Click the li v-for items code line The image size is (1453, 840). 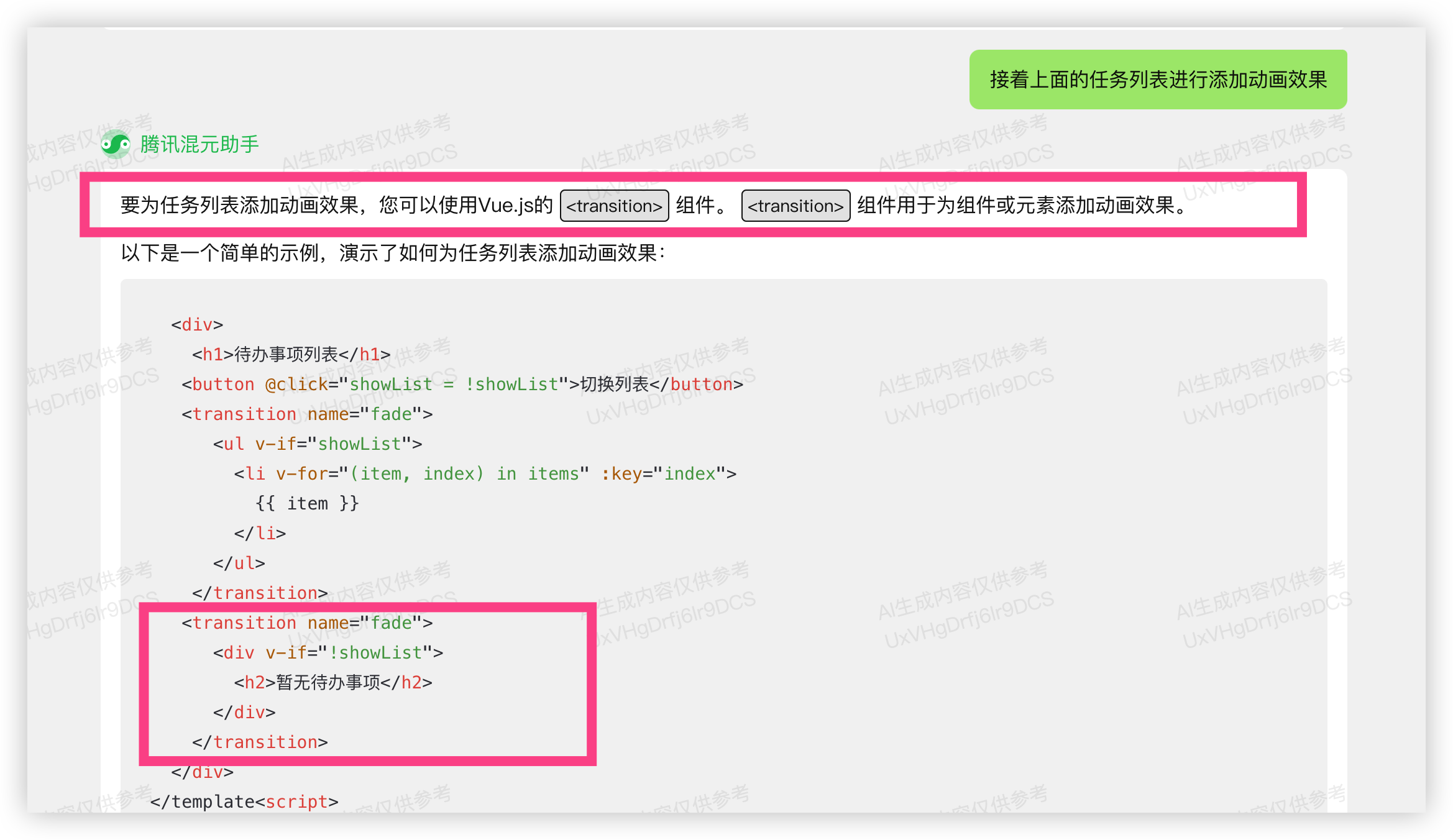coord(485,473)
